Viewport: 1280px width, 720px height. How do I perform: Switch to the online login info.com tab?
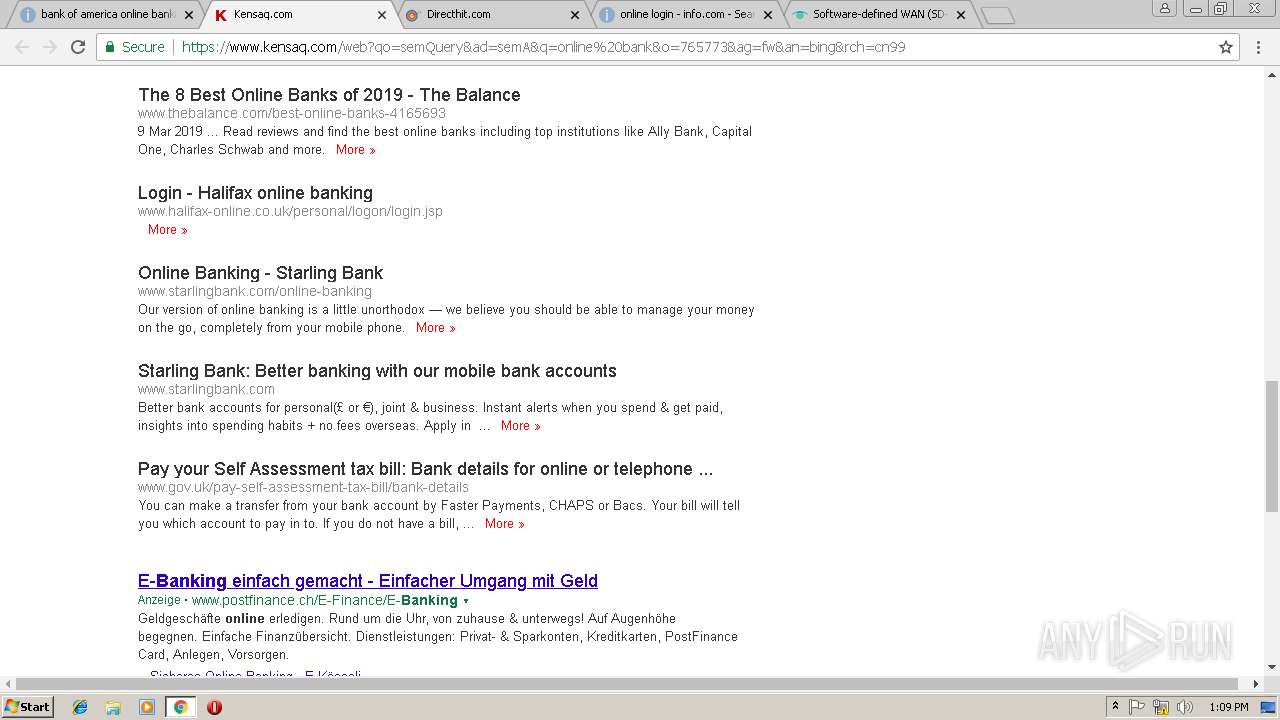tap(683, 15)
